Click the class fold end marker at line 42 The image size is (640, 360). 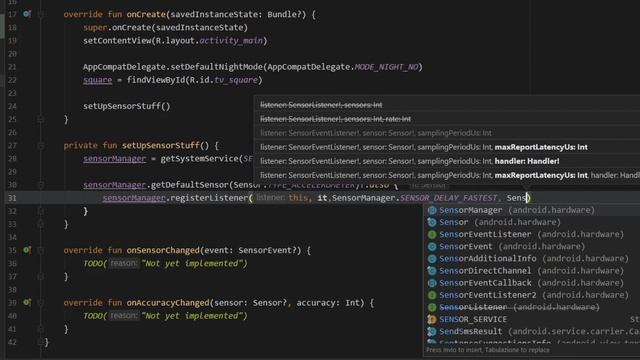pos(40,342)
